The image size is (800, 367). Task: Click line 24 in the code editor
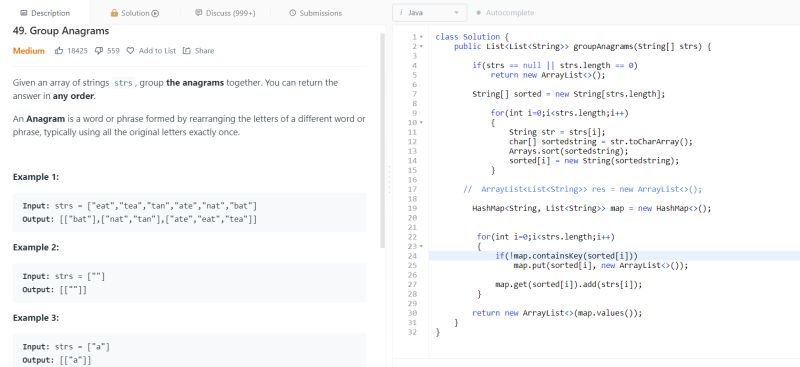coord(614,256)
